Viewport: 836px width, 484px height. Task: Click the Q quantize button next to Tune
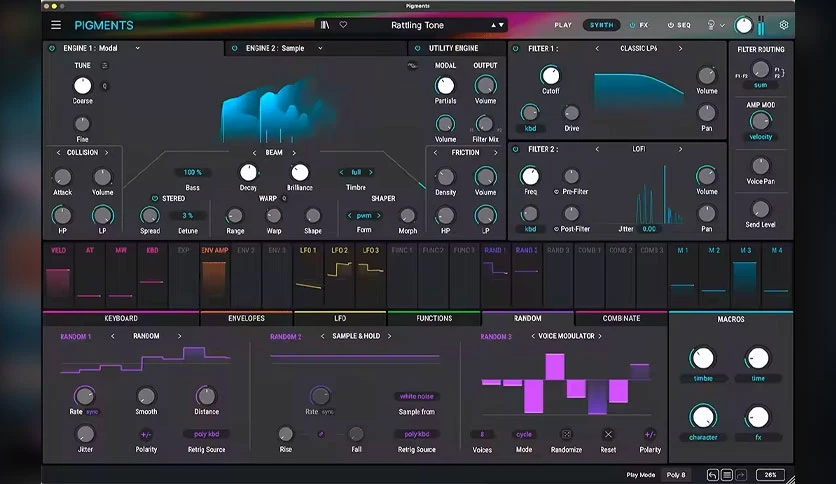click(x=104, y=86)
